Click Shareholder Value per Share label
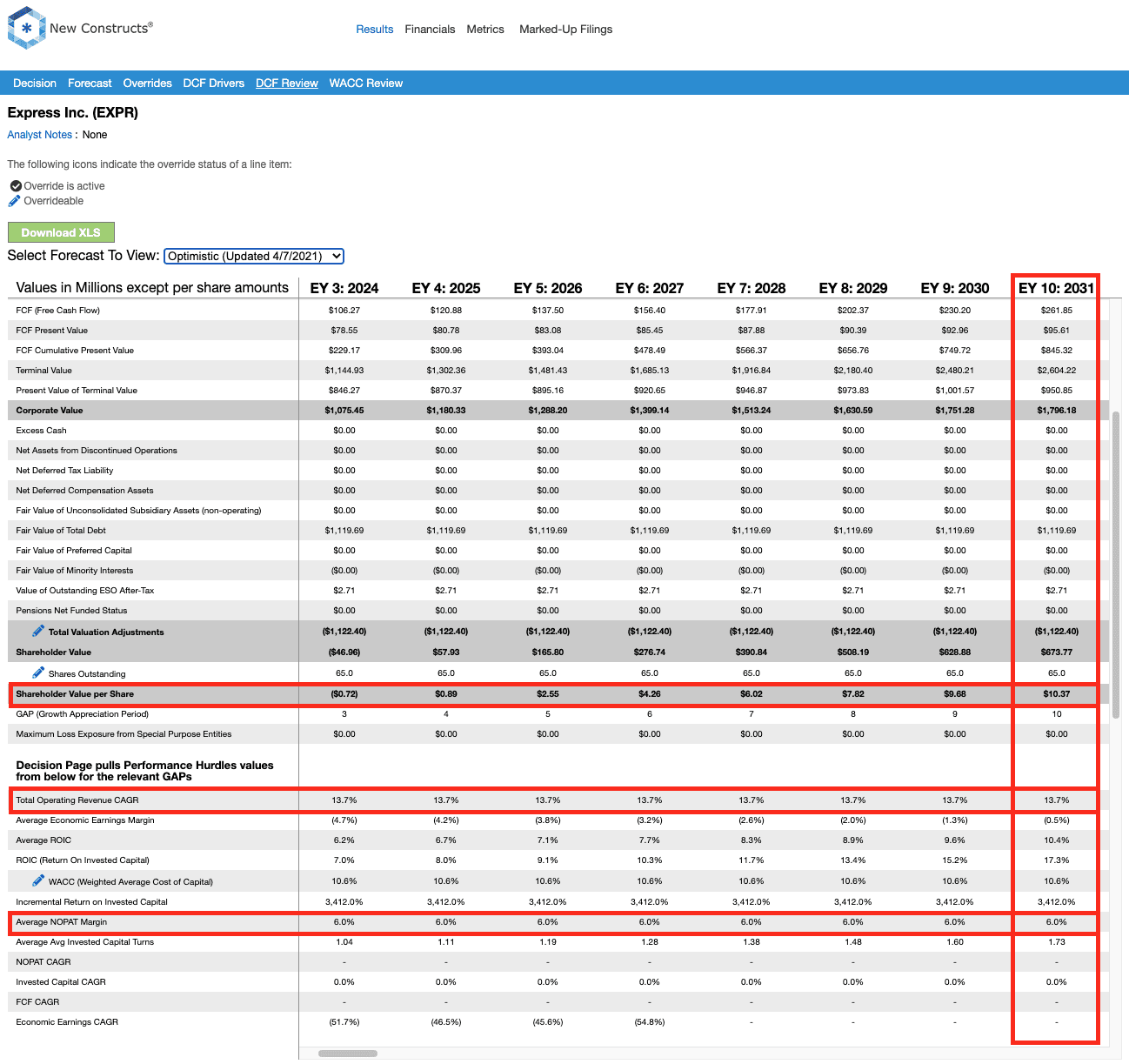Screen dimensions: 1129x1064 click(75, 694)
